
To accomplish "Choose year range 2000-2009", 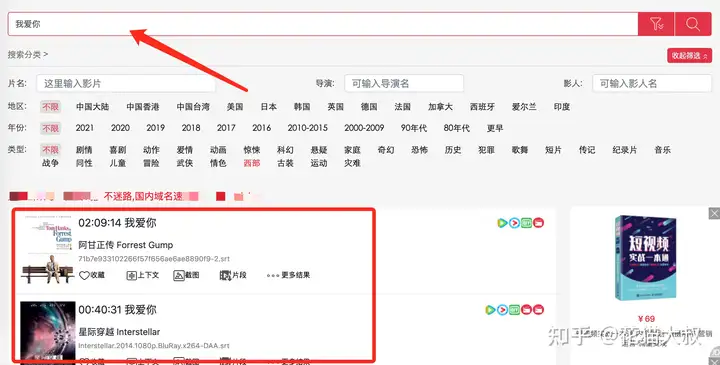I will pos(364,128).
